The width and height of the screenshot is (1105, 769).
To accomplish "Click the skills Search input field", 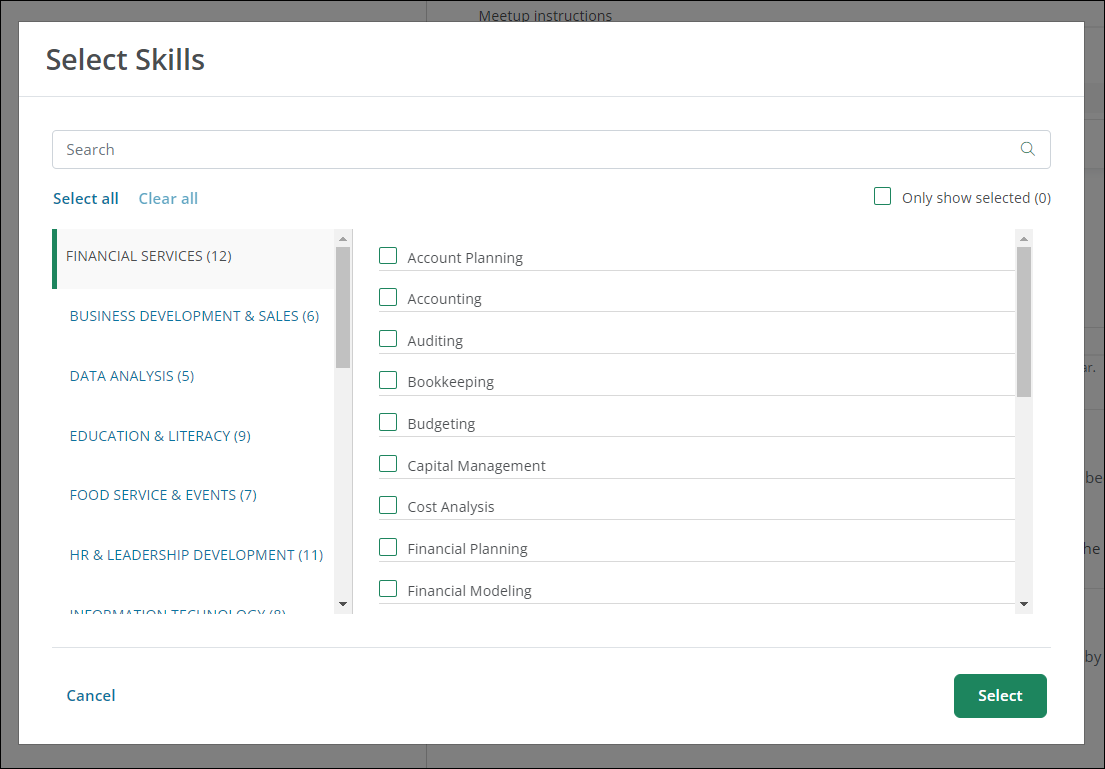I will click(530, 149).
